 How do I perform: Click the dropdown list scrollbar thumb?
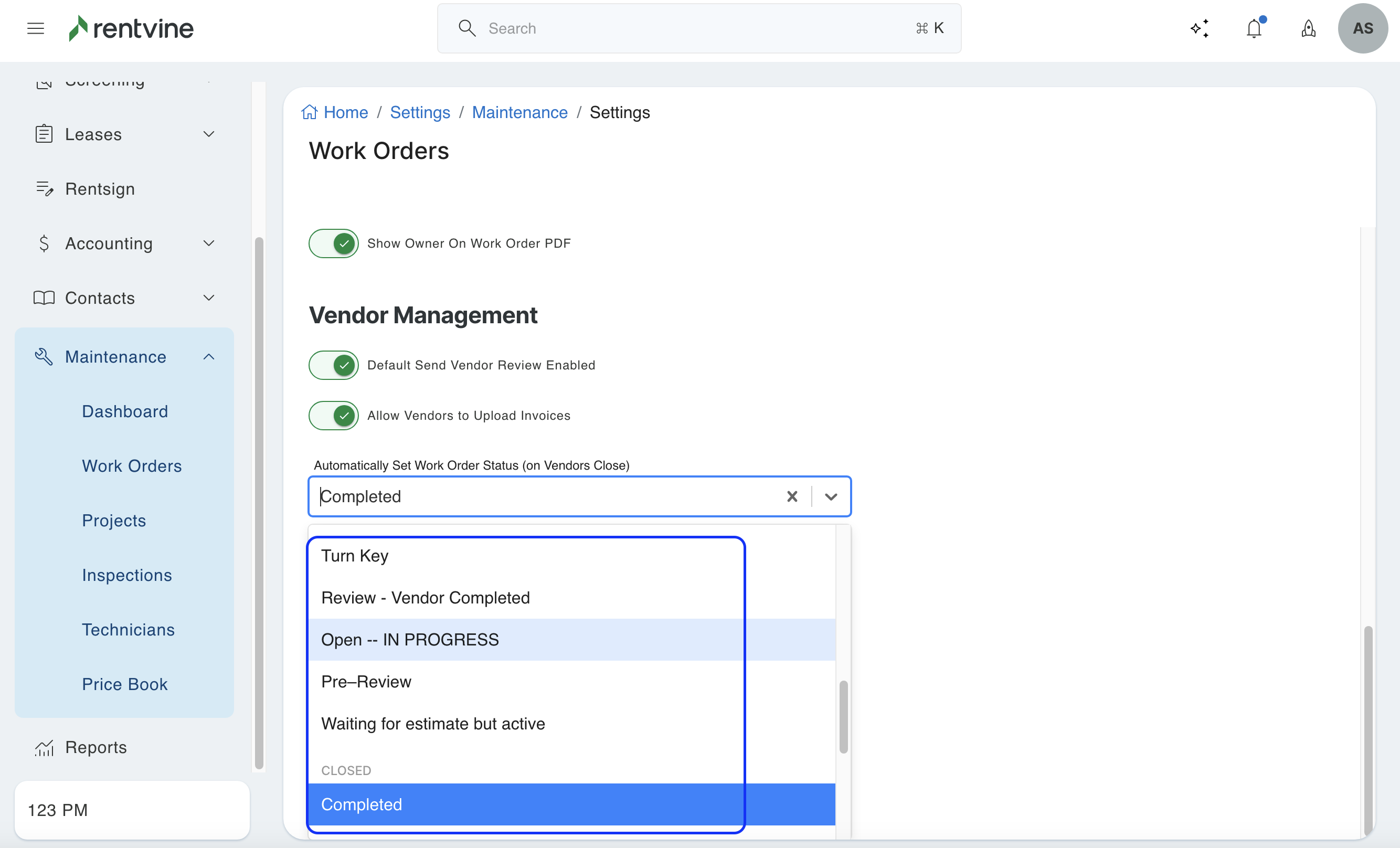click(843, 716)
